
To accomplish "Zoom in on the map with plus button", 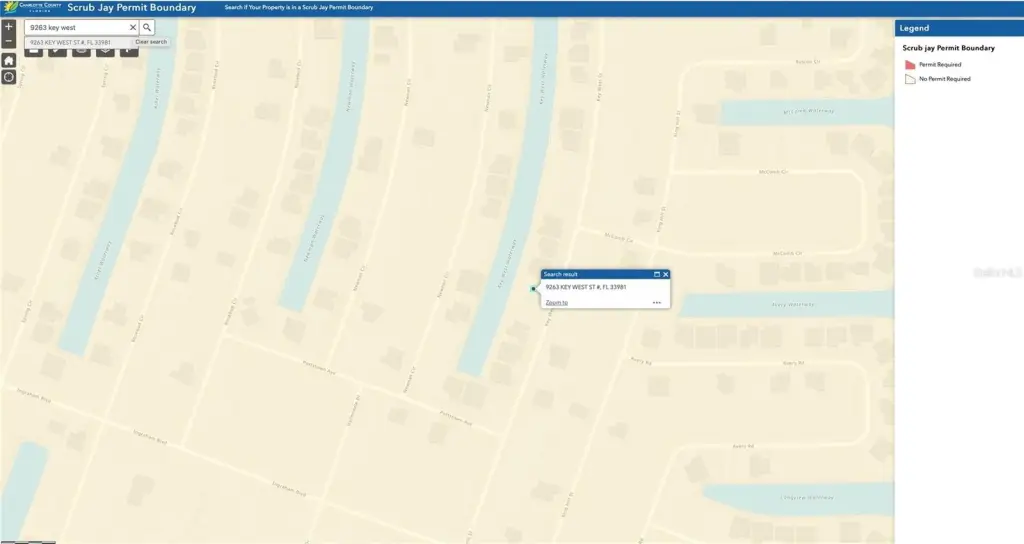I will [9, 27].
